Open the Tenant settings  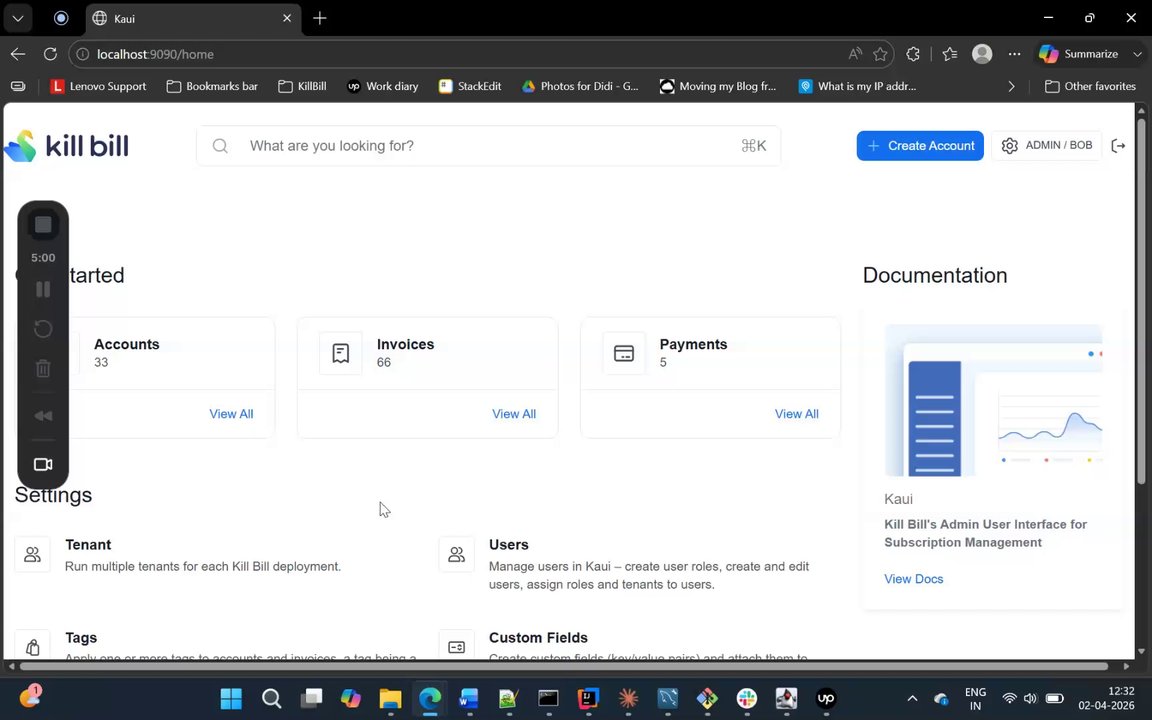click(x=88, y=544)
